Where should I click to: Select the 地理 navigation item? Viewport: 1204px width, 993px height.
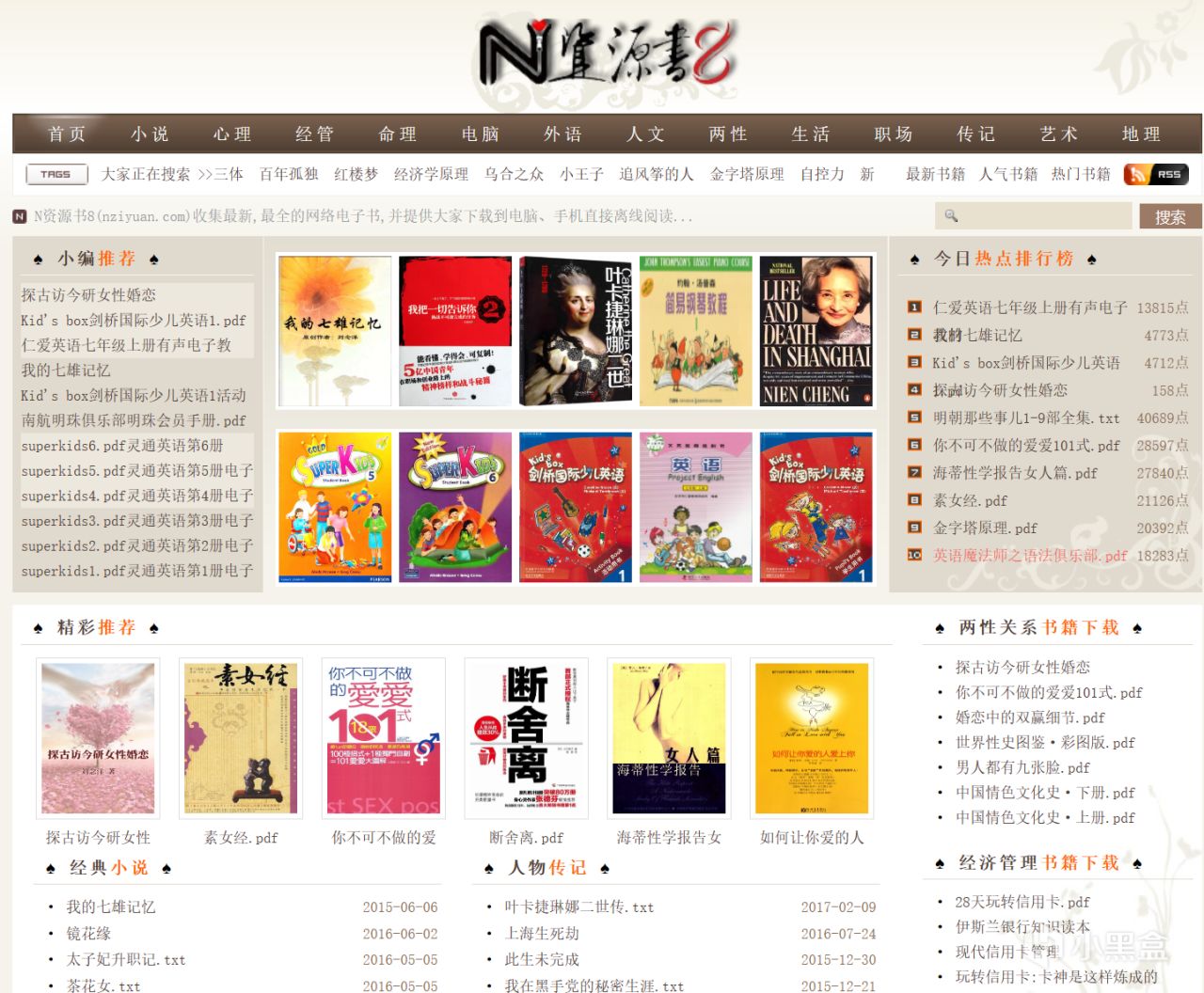[1141, 134]
